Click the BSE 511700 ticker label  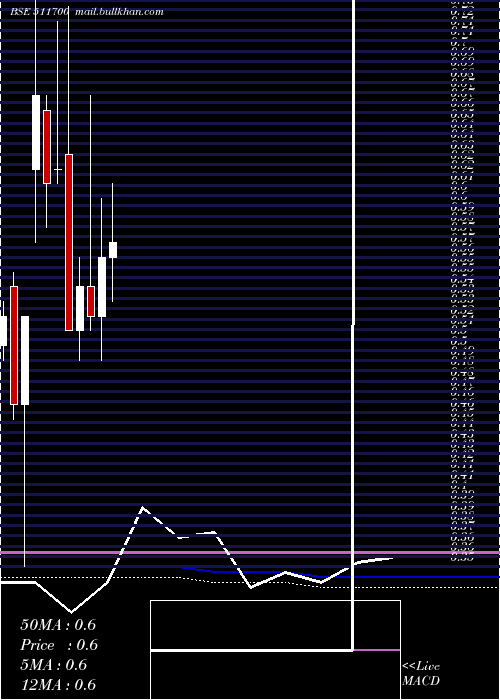pos(40,12)
